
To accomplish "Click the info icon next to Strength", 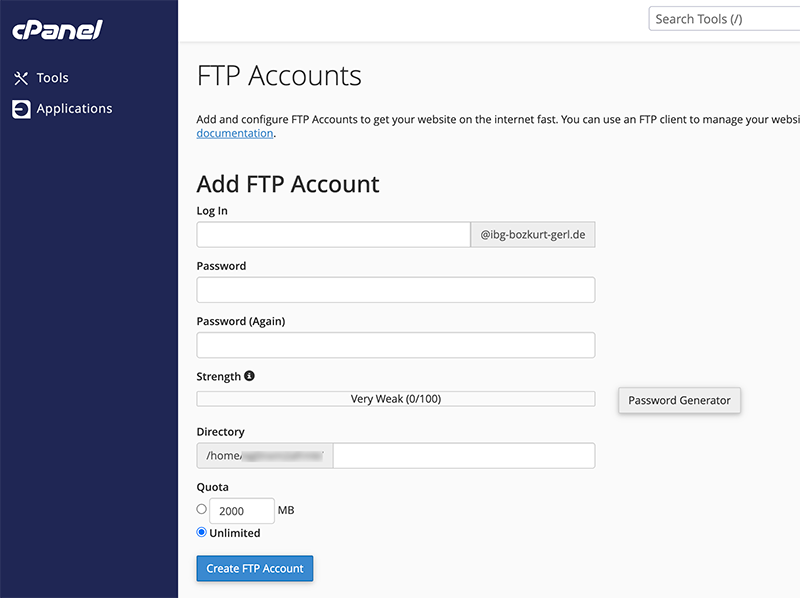I will pos(246,375).
